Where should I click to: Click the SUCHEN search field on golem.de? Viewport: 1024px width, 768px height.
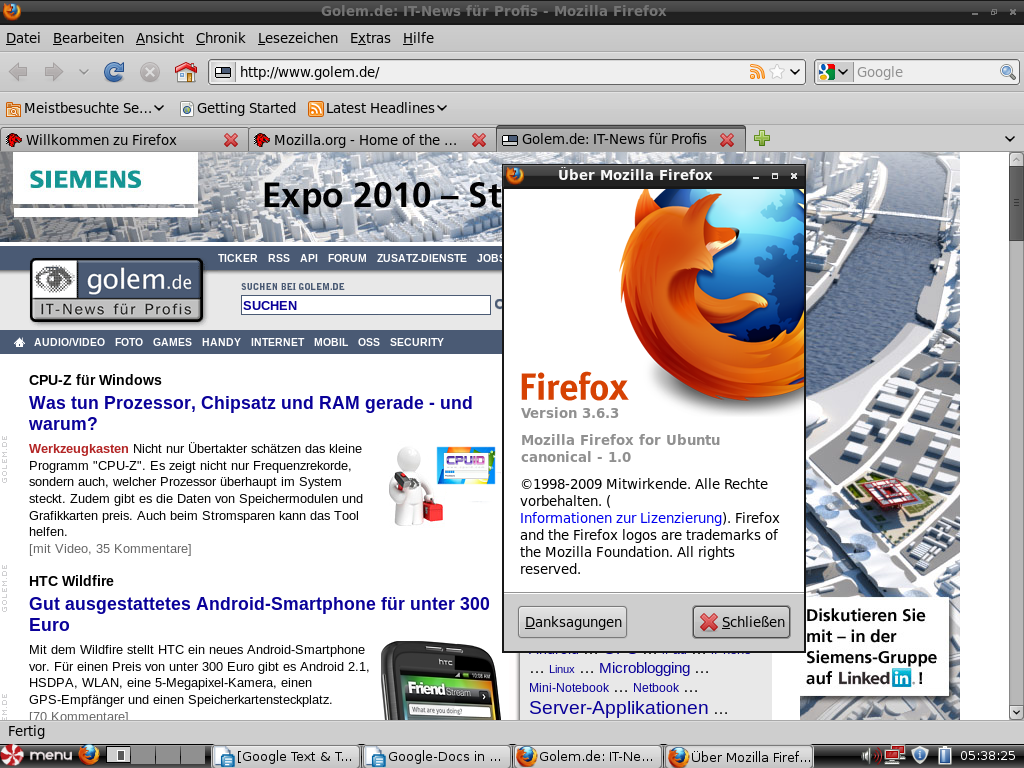(365, 305)
